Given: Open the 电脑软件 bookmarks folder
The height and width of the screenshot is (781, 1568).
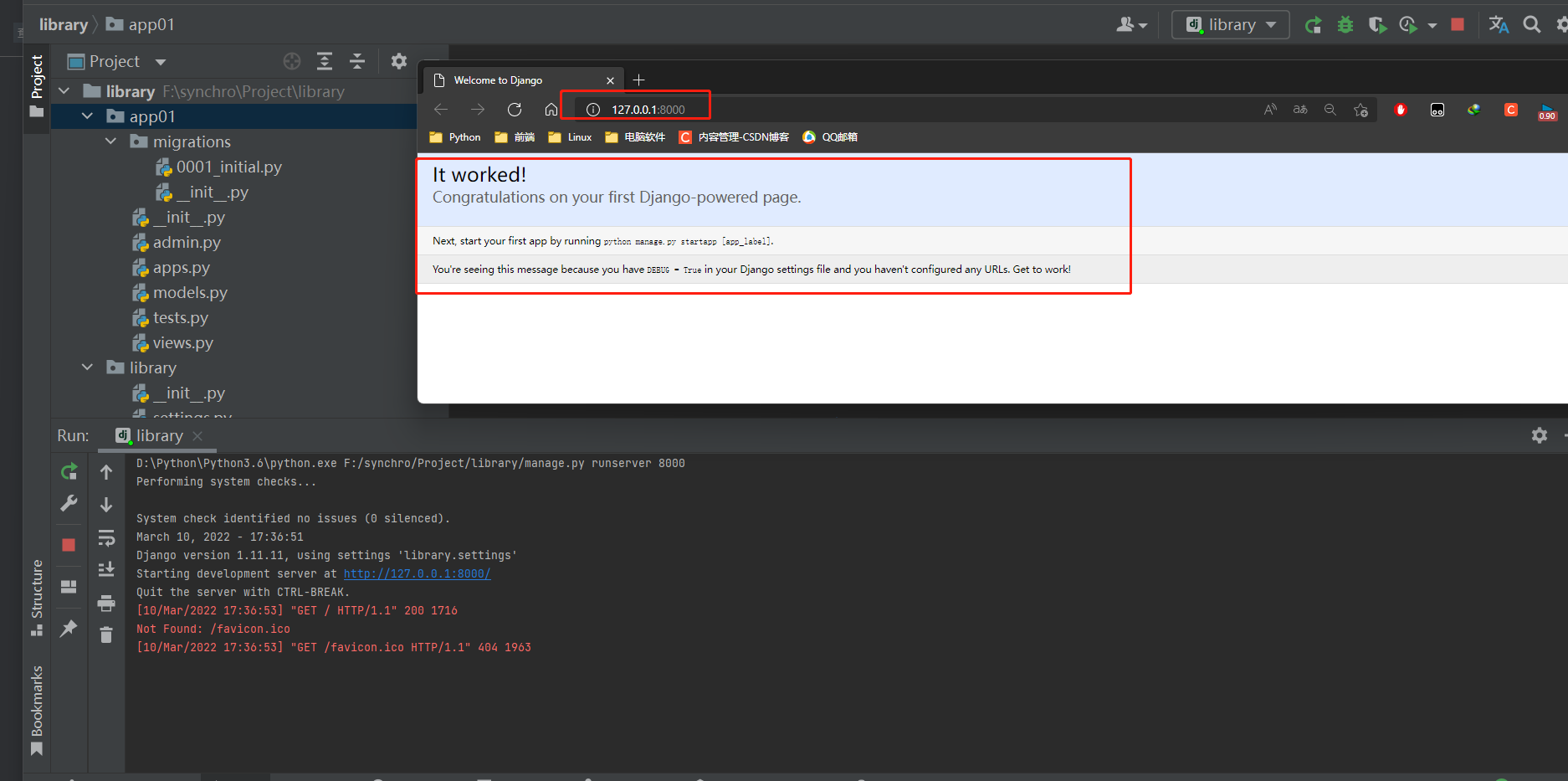Looking at the screenshot, I should tap(635, 137).
